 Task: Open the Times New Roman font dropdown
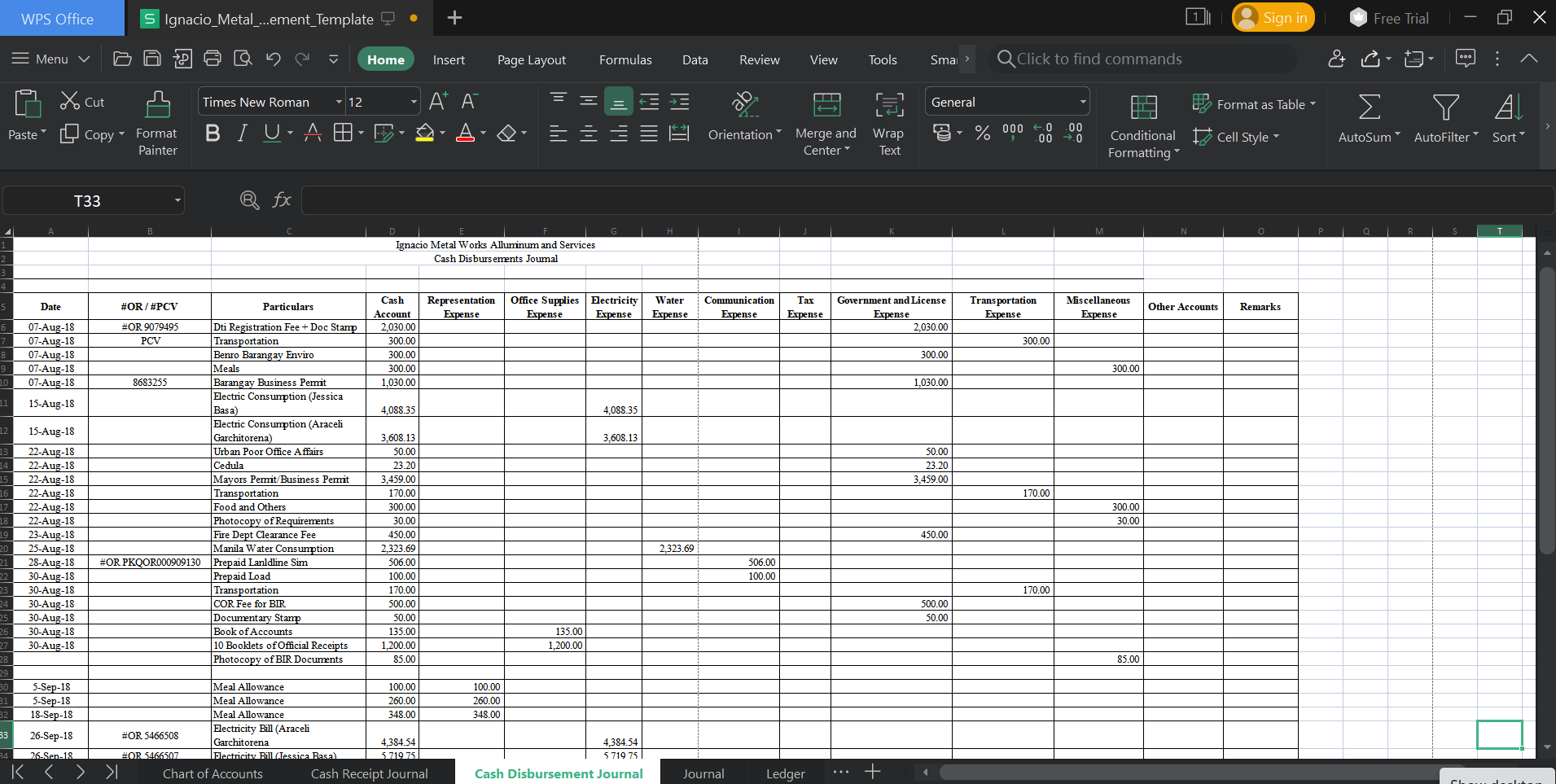339,102
